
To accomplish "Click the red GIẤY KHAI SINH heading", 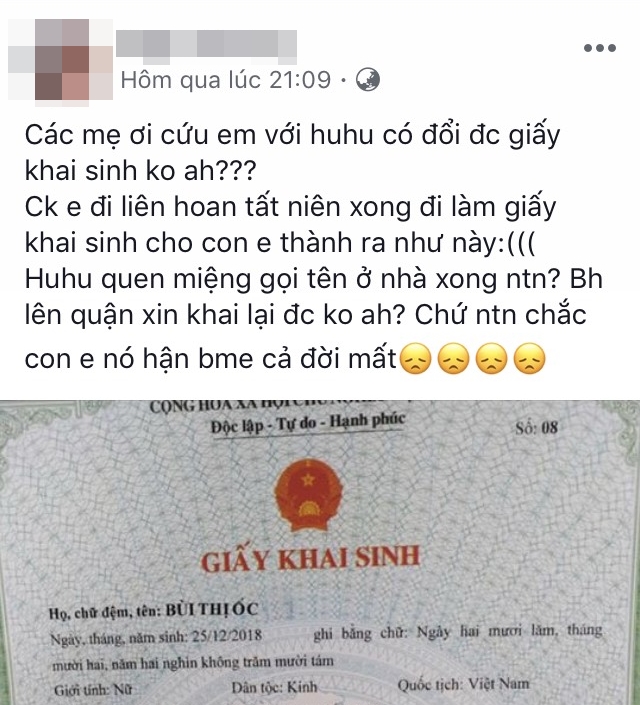I will point(310,559).
